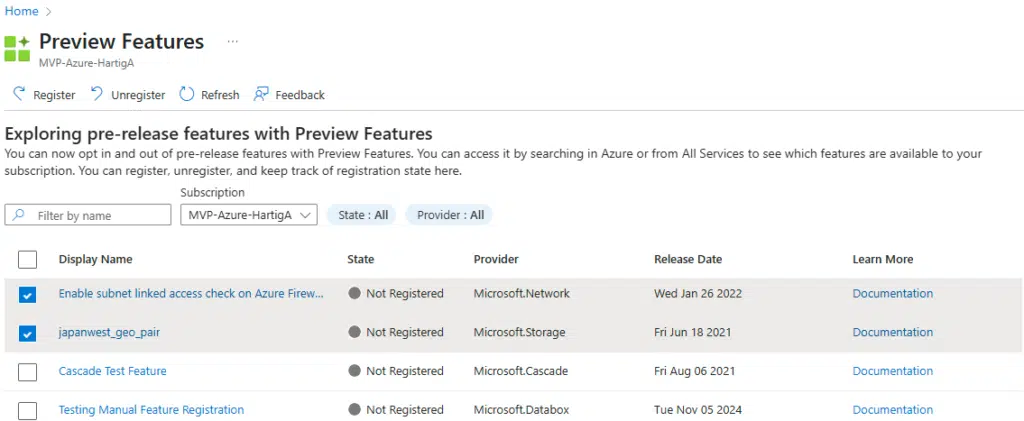Toggle the select-all checkbox in header row
Screen dimensions: 1024x421
27,260
